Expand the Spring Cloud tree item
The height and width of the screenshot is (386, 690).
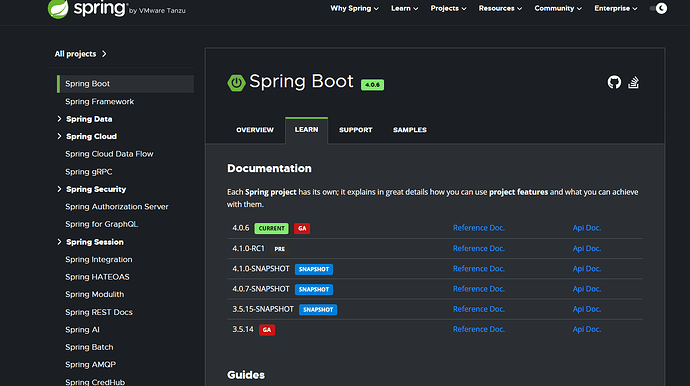(59, 136)
